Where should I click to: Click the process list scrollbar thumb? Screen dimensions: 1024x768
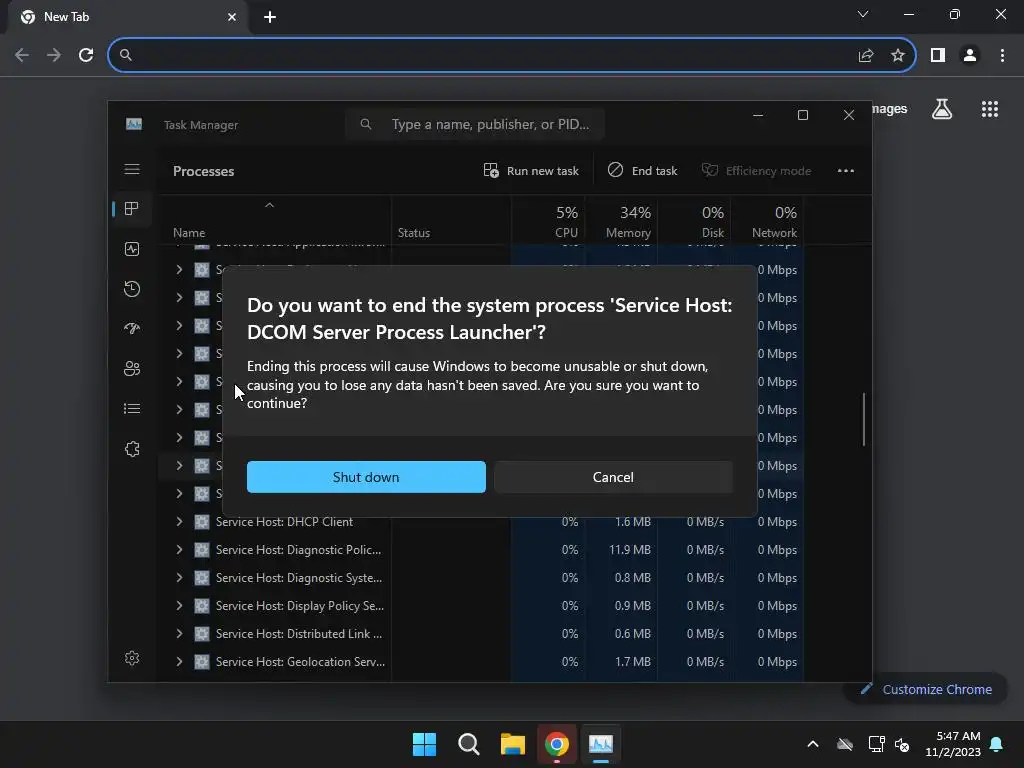coord(863,419)
